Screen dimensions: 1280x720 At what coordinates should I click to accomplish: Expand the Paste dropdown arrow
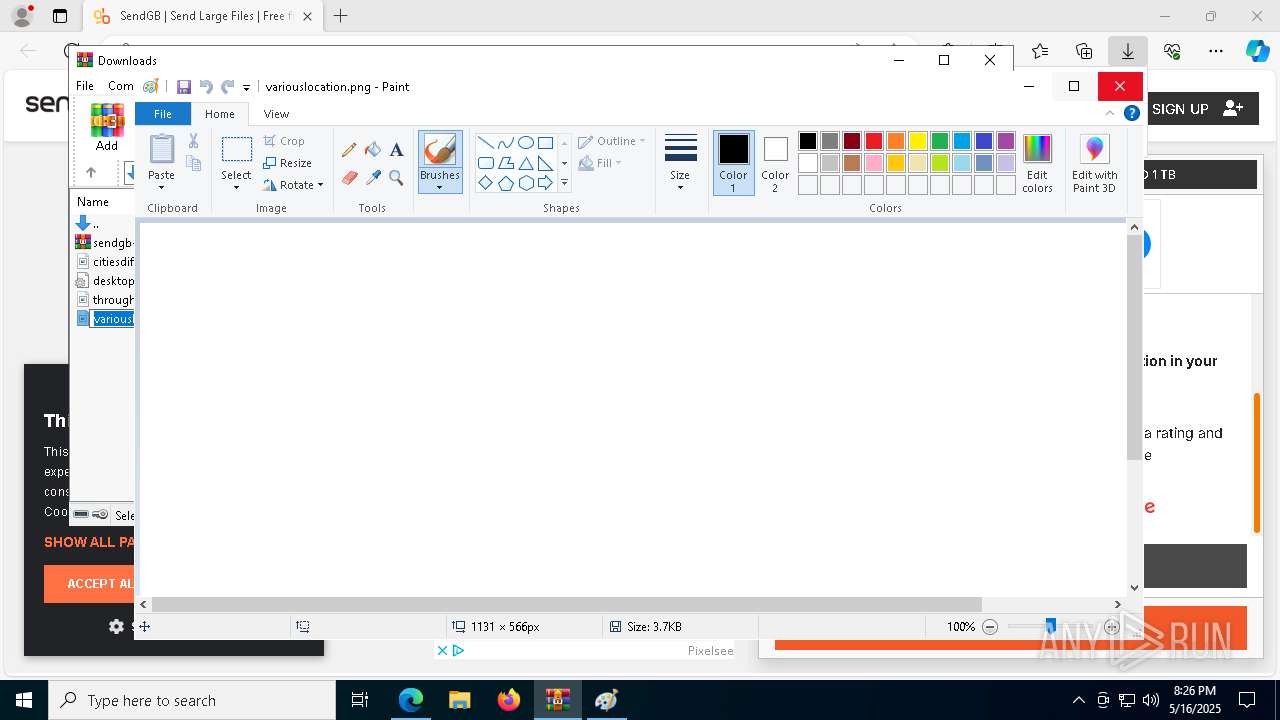(162, 187)
